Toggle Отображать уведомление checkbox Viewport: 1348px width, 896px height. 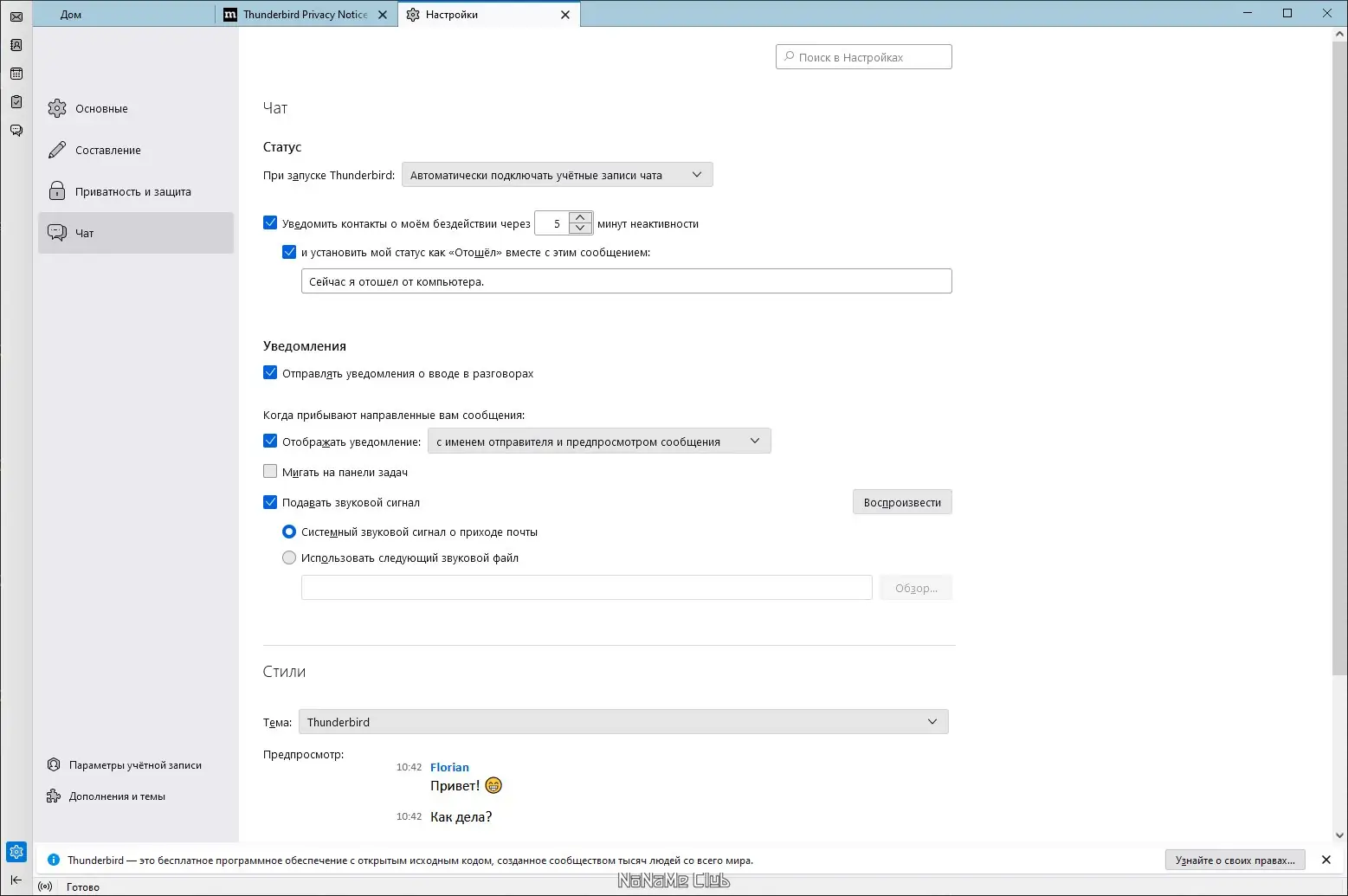tap(270, 442)
